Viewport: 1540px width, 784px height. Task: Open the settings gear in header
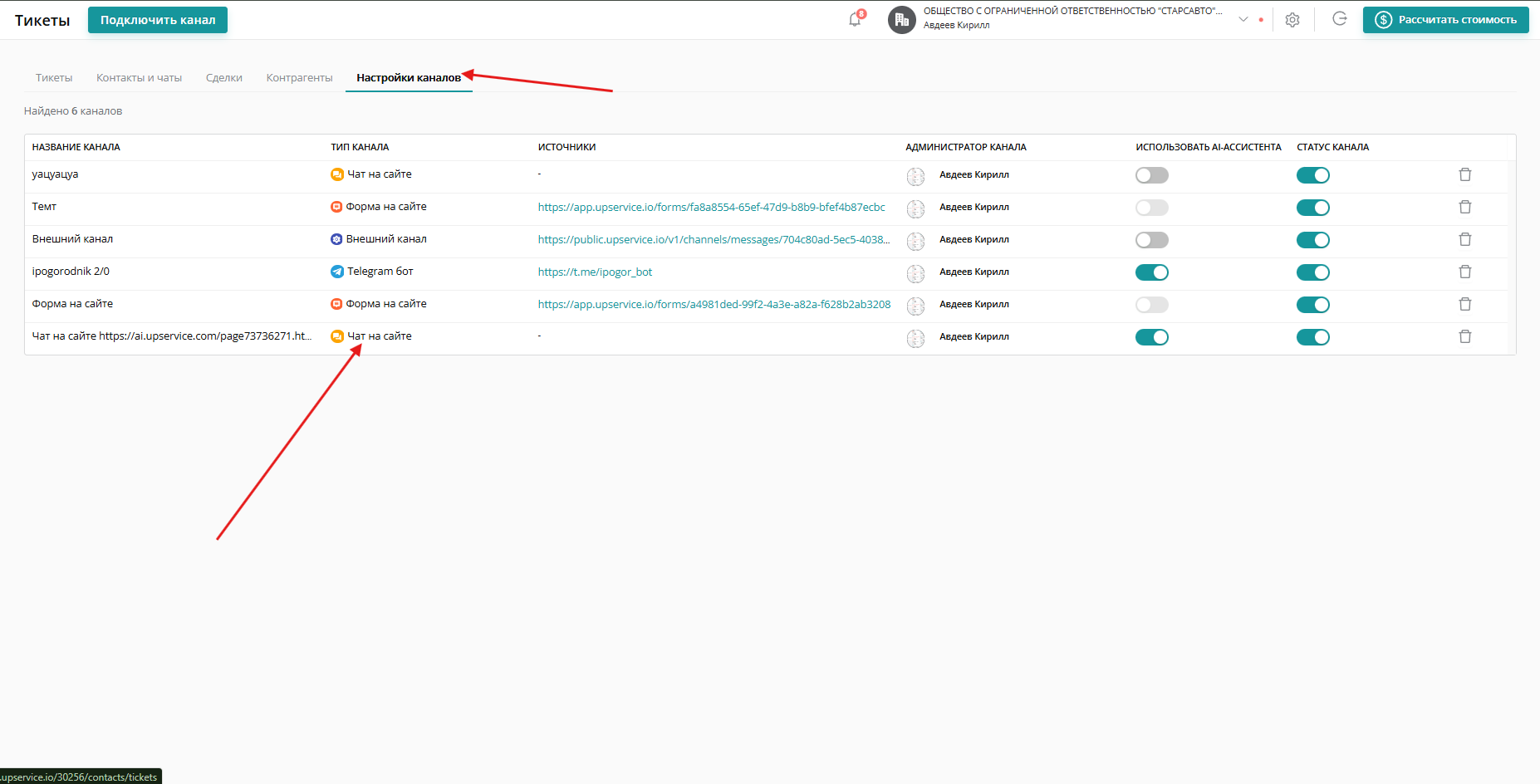[1292, 20]
